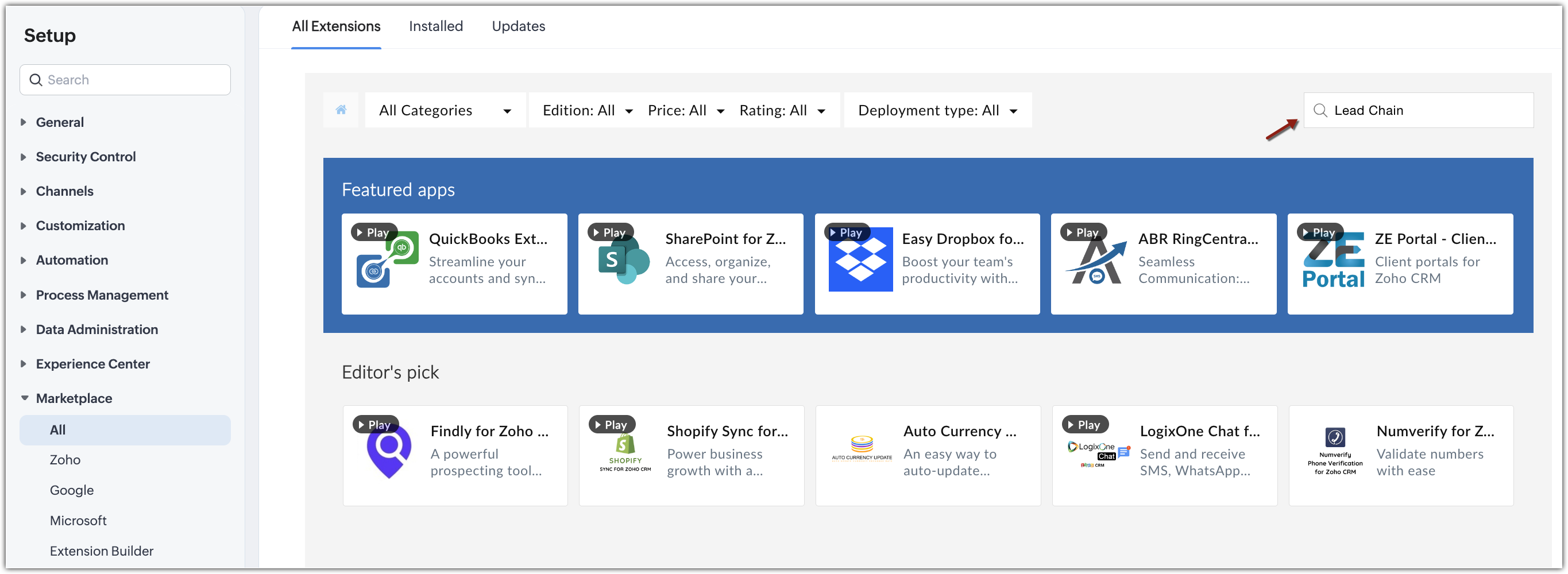This screenshot has height=574, width=1568.
Task: Click the Lead Chain search field
Action: tap(1424, 110)
